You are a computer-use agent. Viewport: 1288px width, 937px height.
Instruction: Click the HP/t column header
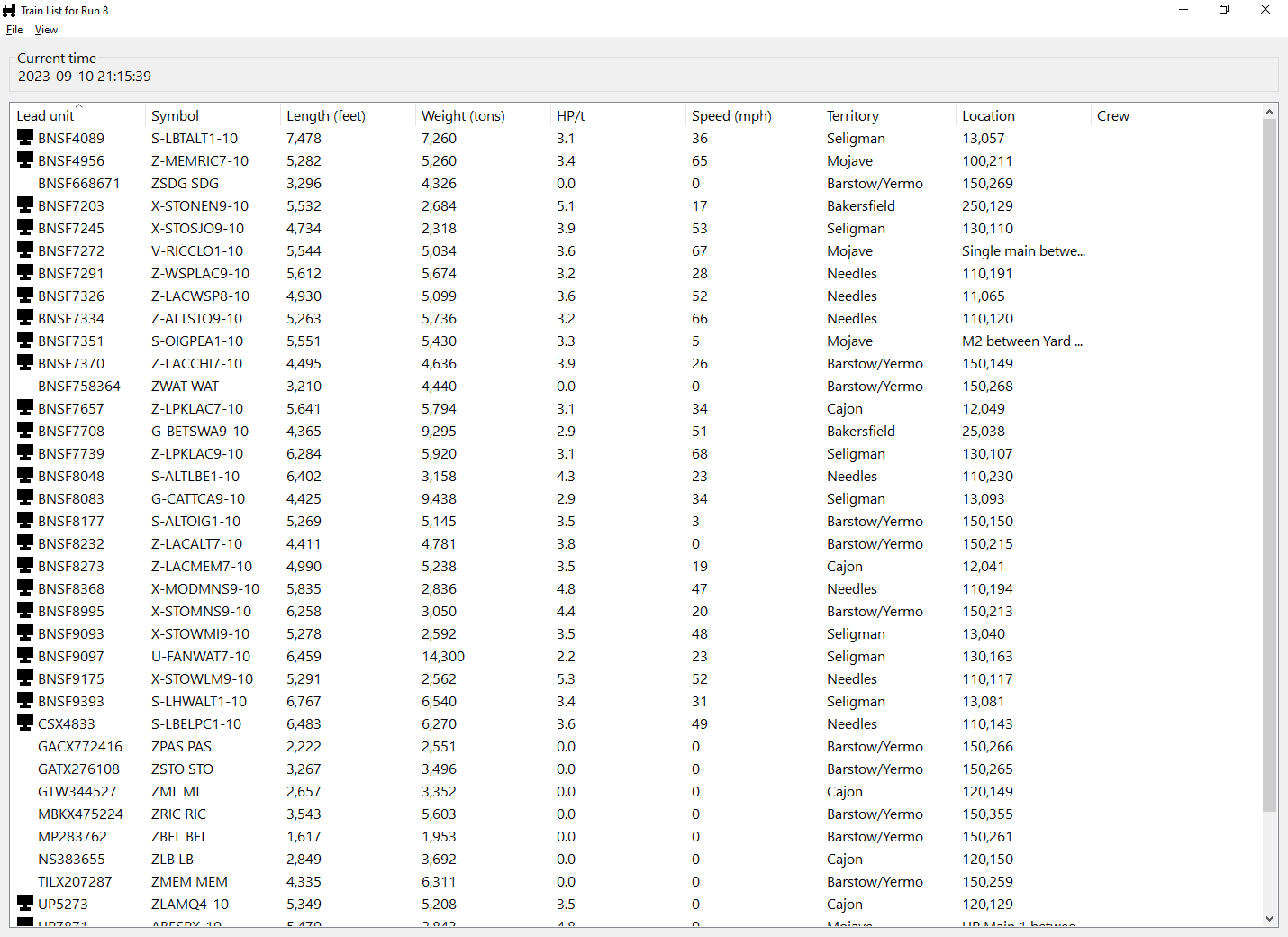coord(570,115)
